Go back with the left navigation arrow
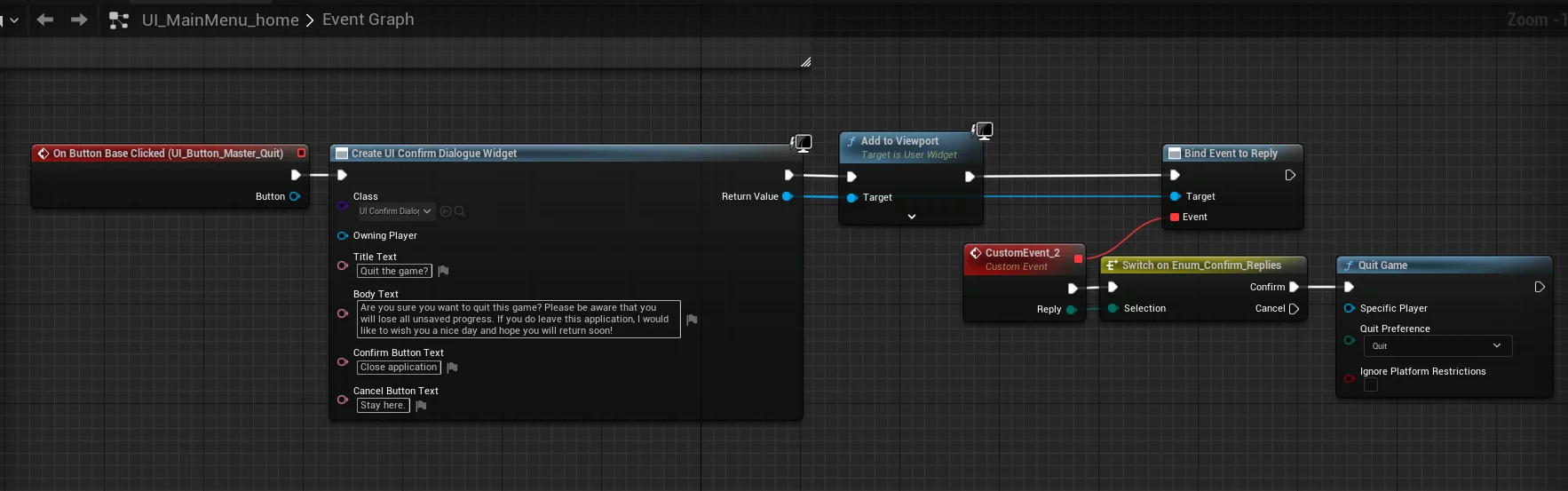The width and height of the screenshot is (1568, 491). 45,20
